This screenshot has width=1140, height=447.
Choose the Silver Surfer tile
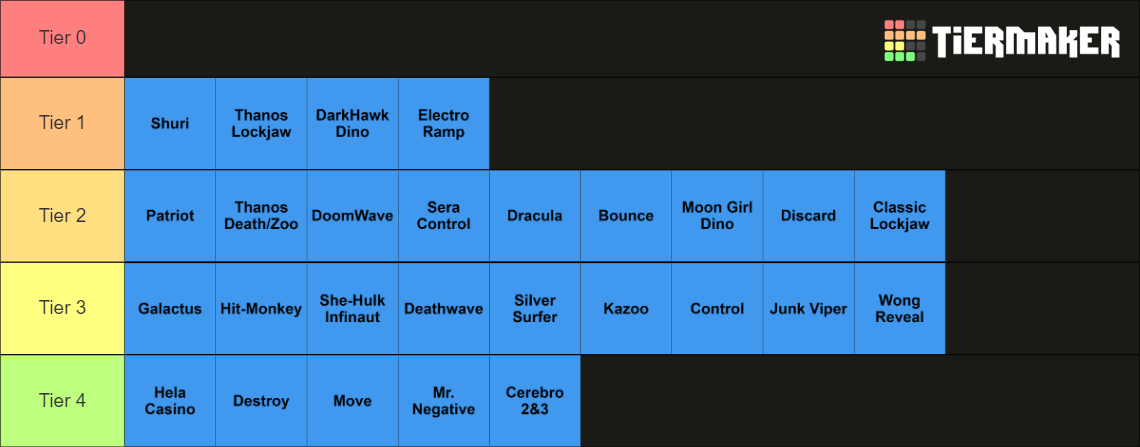click(535, 309)
